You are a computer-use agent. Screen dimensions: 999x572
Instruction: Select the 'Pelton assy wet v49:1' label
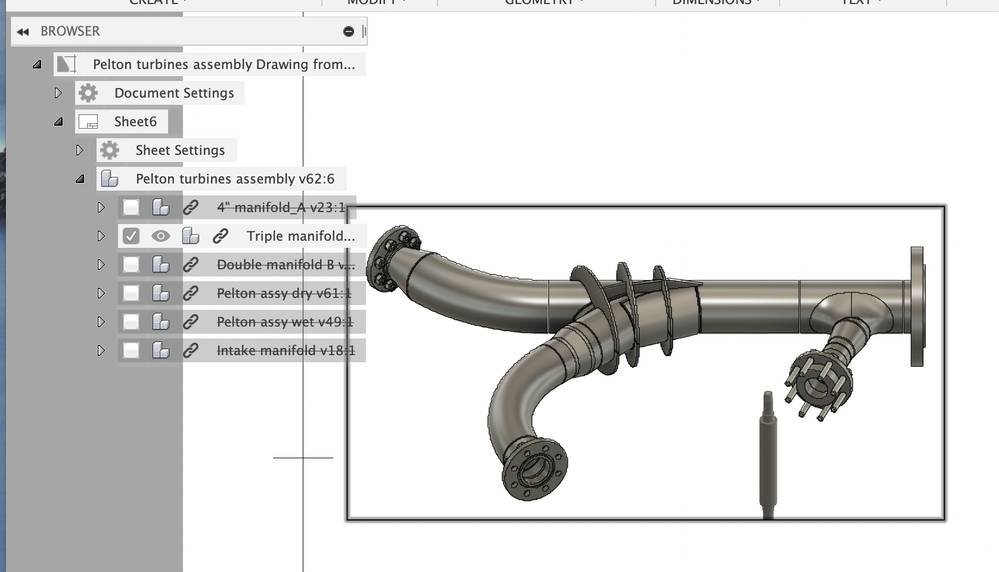(285, 322)
